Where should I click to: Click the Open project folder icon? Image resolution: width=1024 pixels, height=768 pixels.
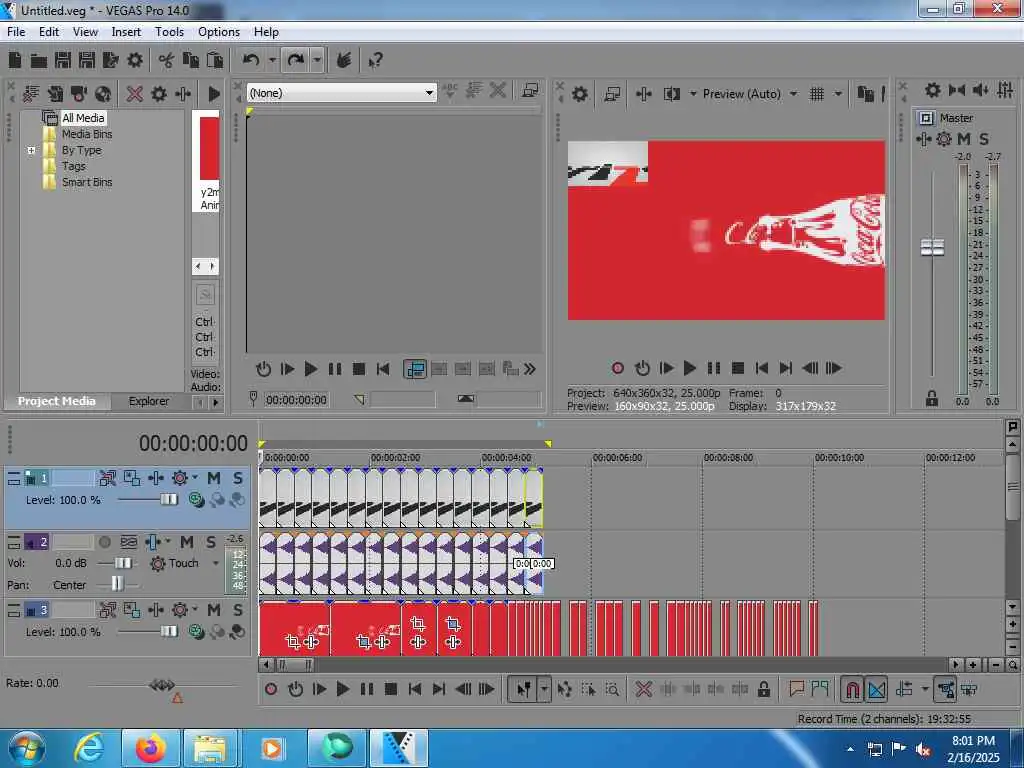39,61
